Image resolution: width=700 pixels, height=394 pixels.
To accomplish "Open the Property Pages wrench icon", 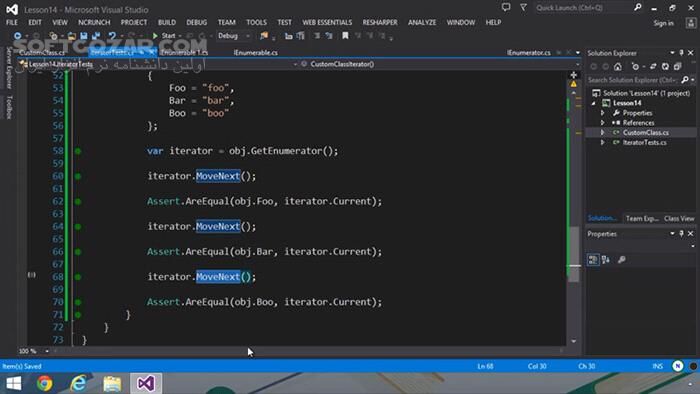I will click(x=621, y=260).
